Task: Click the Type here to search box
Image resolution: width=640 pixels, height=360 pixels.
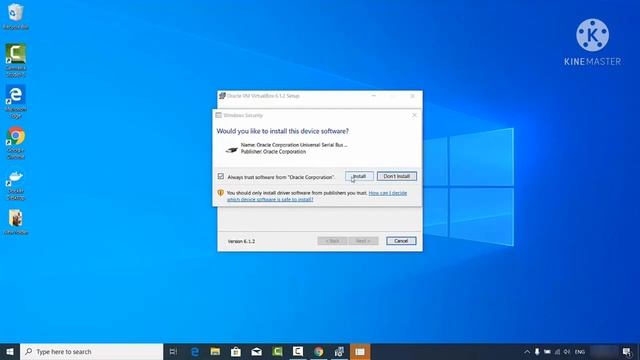Action: click(x=91, y=351)
